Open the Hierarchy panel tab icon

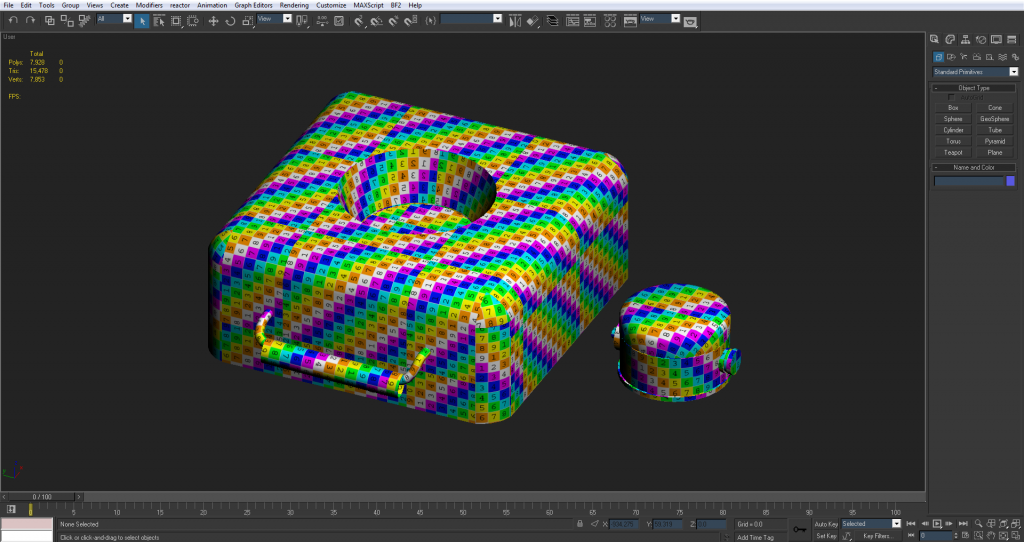(x=966, y=39)
